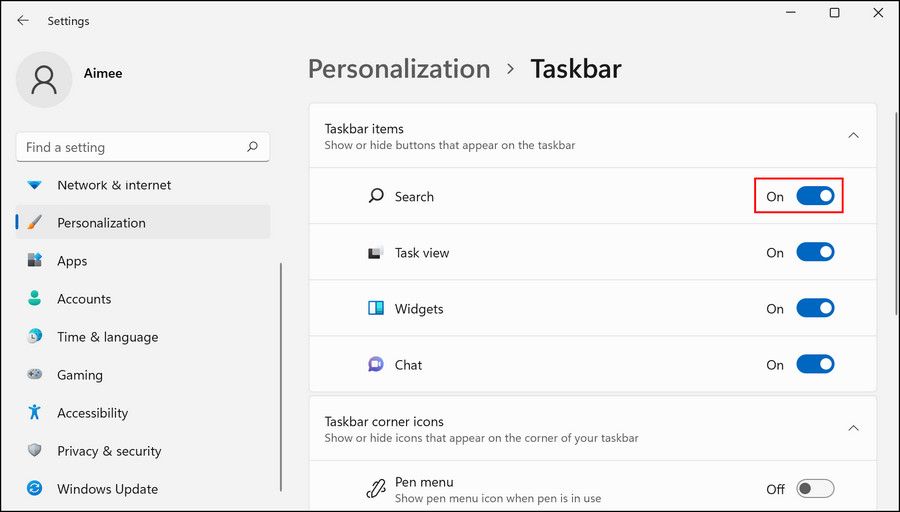Image resolution: width=900 pixels, height=512 pixels.
Task: Click the Accessibility figure icon
Action: pos(35,413)
